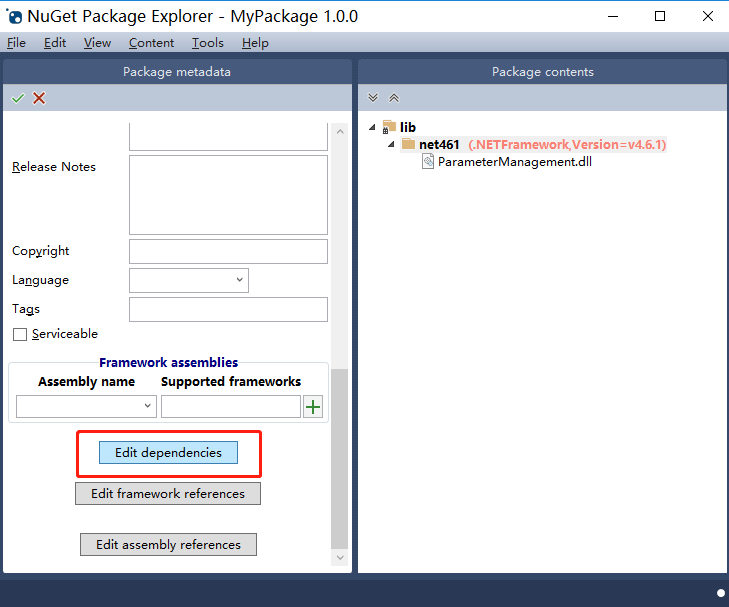Click Edit assembly references button

pyautogui.click(x=168, y=544)
